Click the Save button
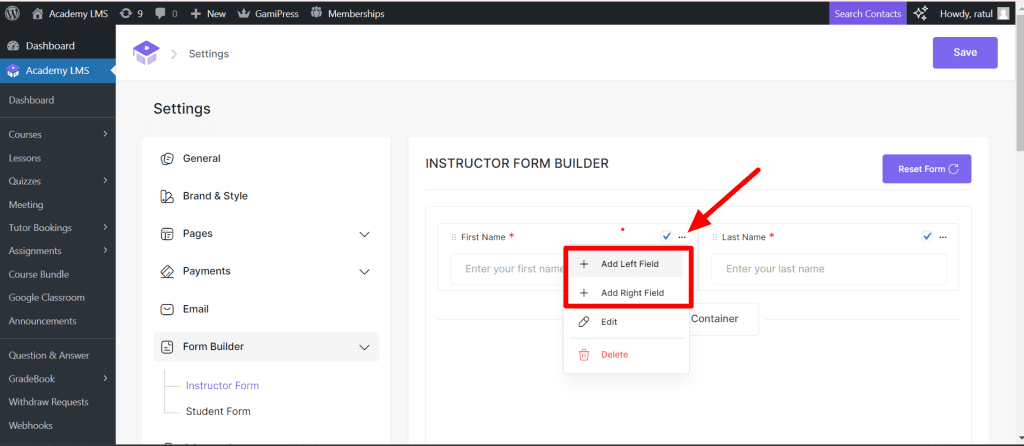 (x=965, y=52)
